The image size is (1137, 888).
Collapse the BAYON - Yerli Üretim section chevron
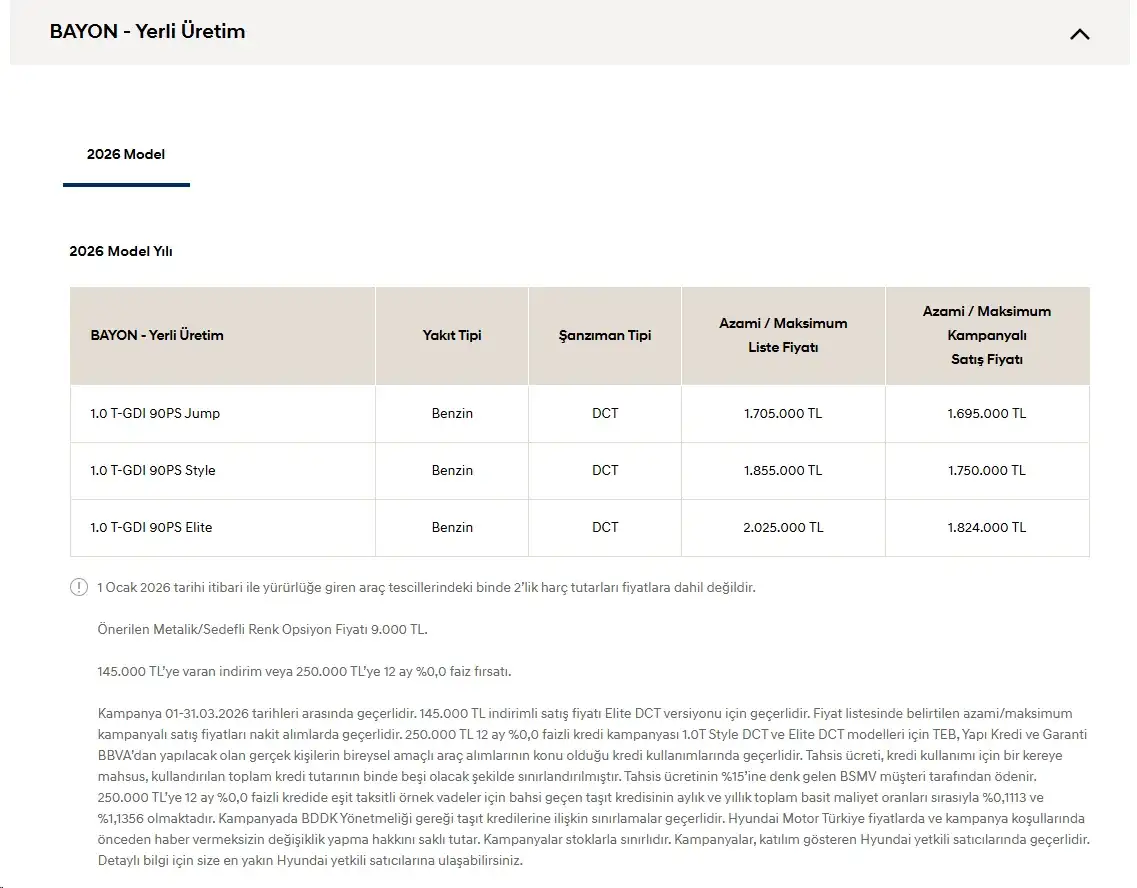coord(1079,34)
